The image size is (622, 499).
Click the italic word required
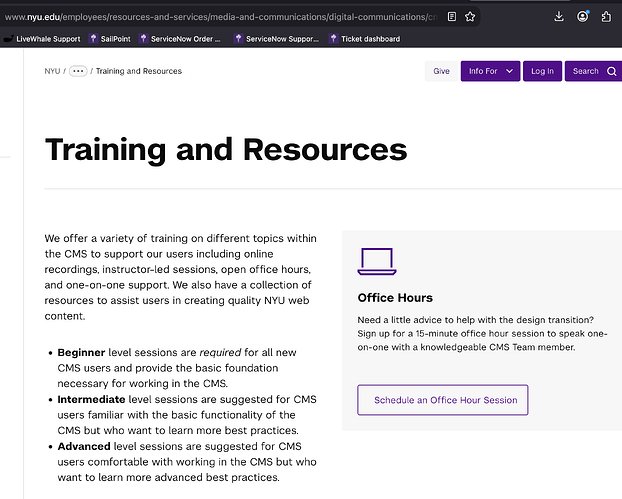pyautogui.click(x=220, y=353)
